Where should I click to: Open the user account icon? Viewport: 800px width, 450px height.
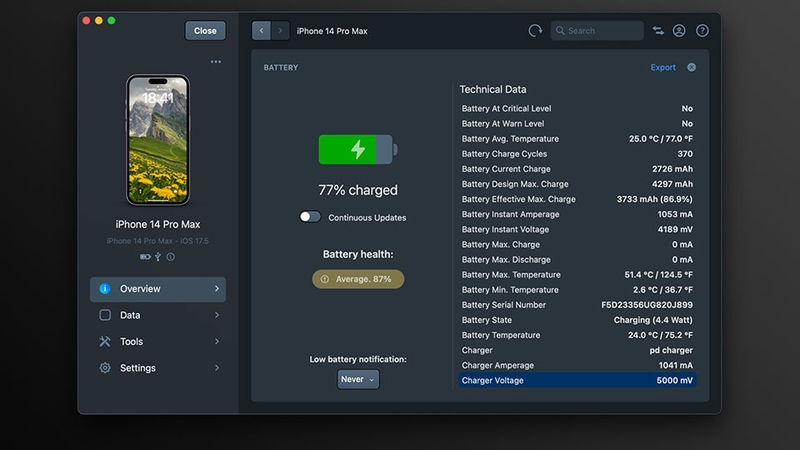point(679,31)
